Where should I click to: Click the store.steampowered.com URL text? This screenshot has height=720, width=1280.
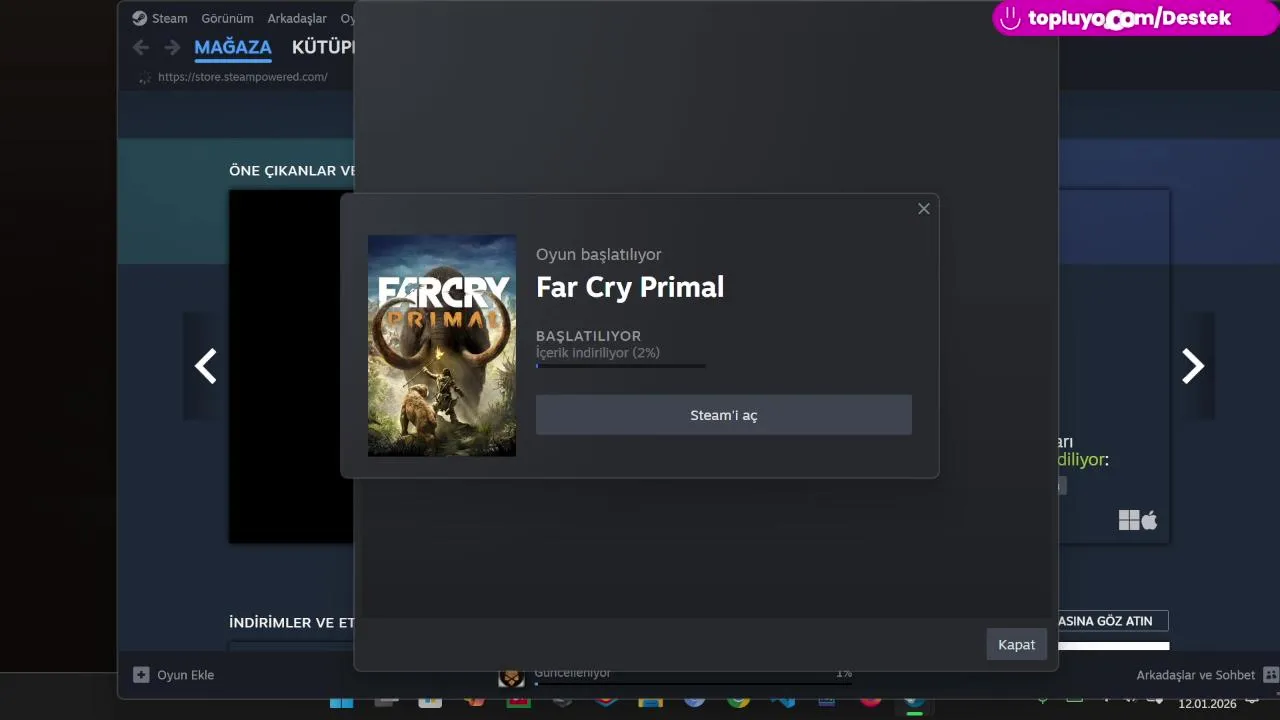243,77
